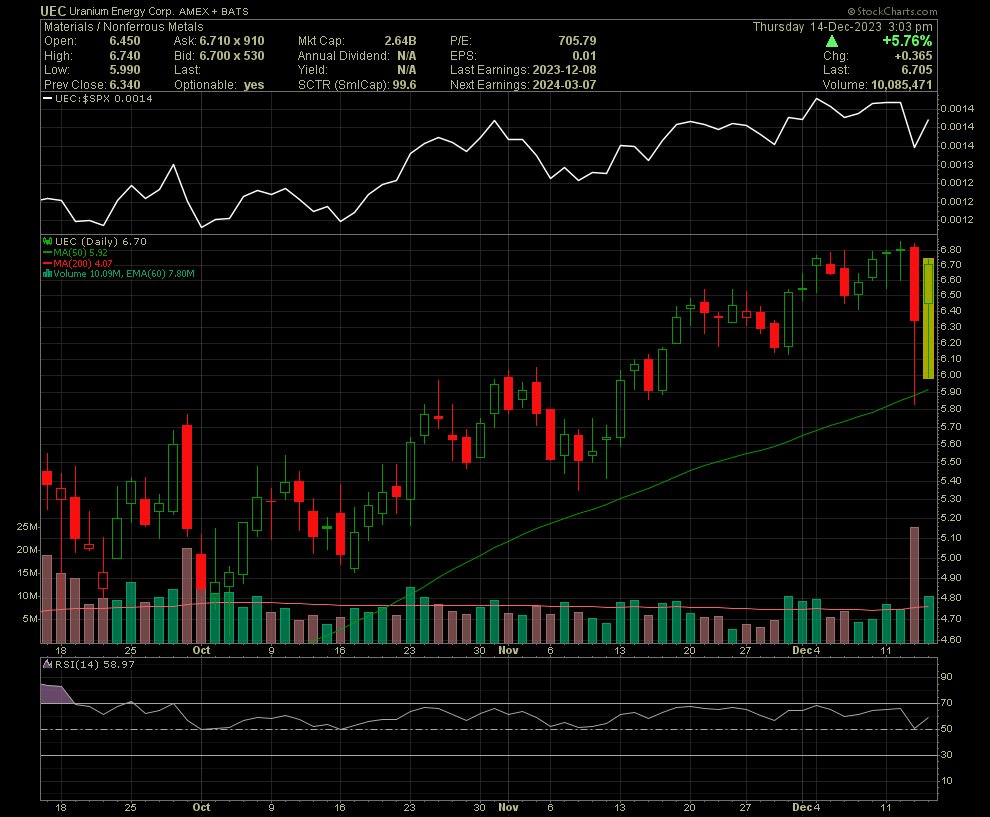
Task: Click the High value 6.740
Action: coord(125,56)
